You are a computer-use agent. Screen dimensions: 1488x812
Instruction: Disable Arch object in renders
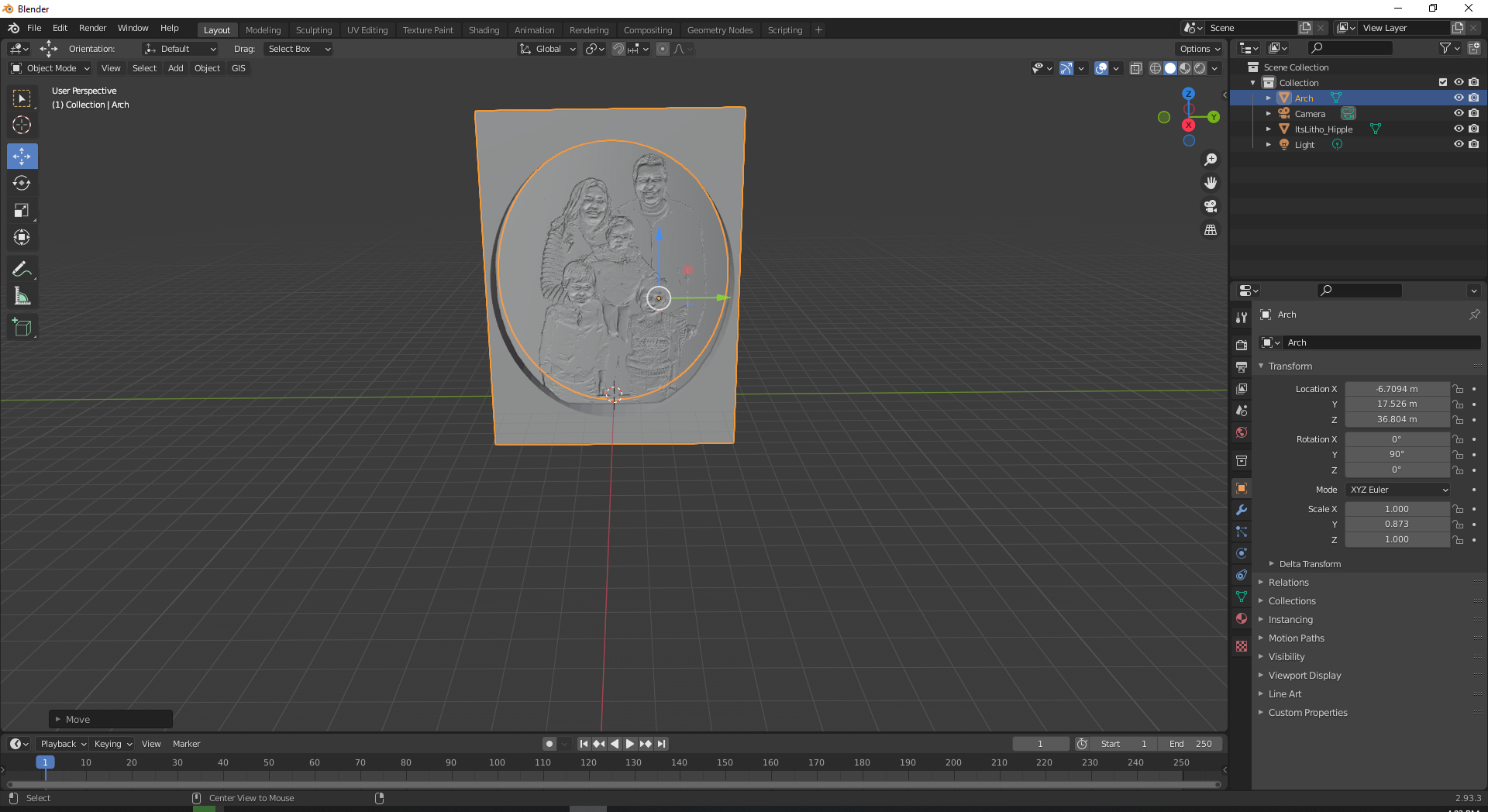pyautogui.click(x=1474, y=98)
